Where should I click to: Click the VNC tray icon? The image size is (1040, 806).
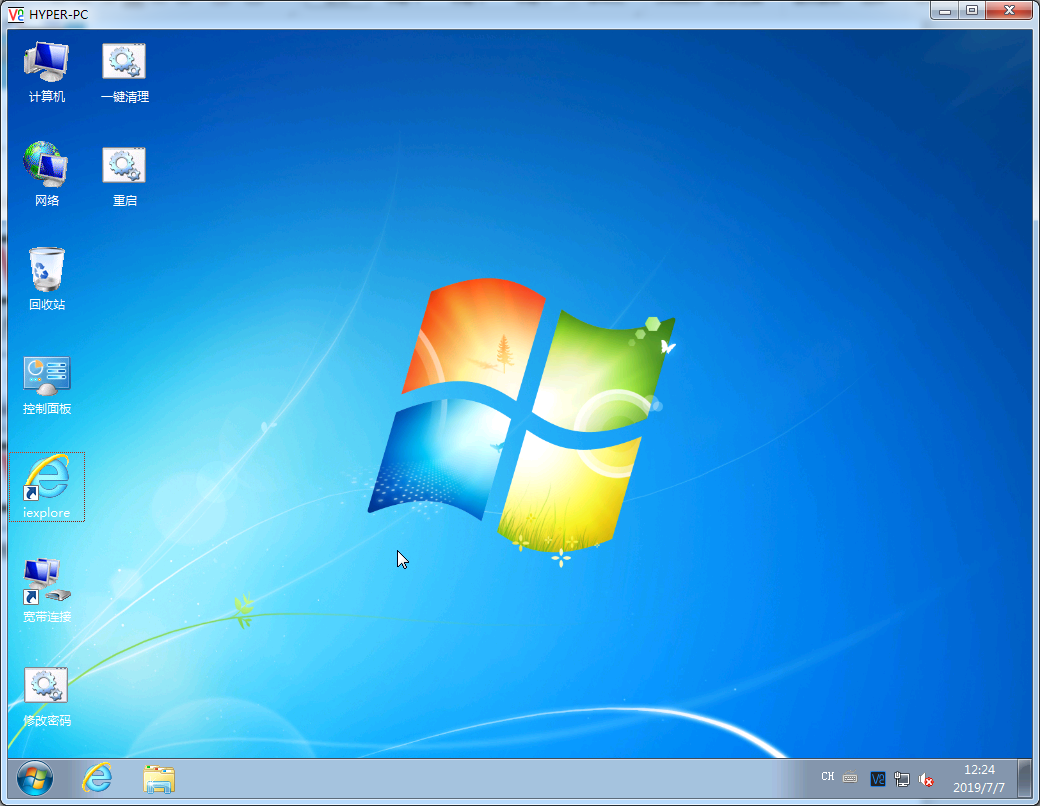click(x=878, y=779)
